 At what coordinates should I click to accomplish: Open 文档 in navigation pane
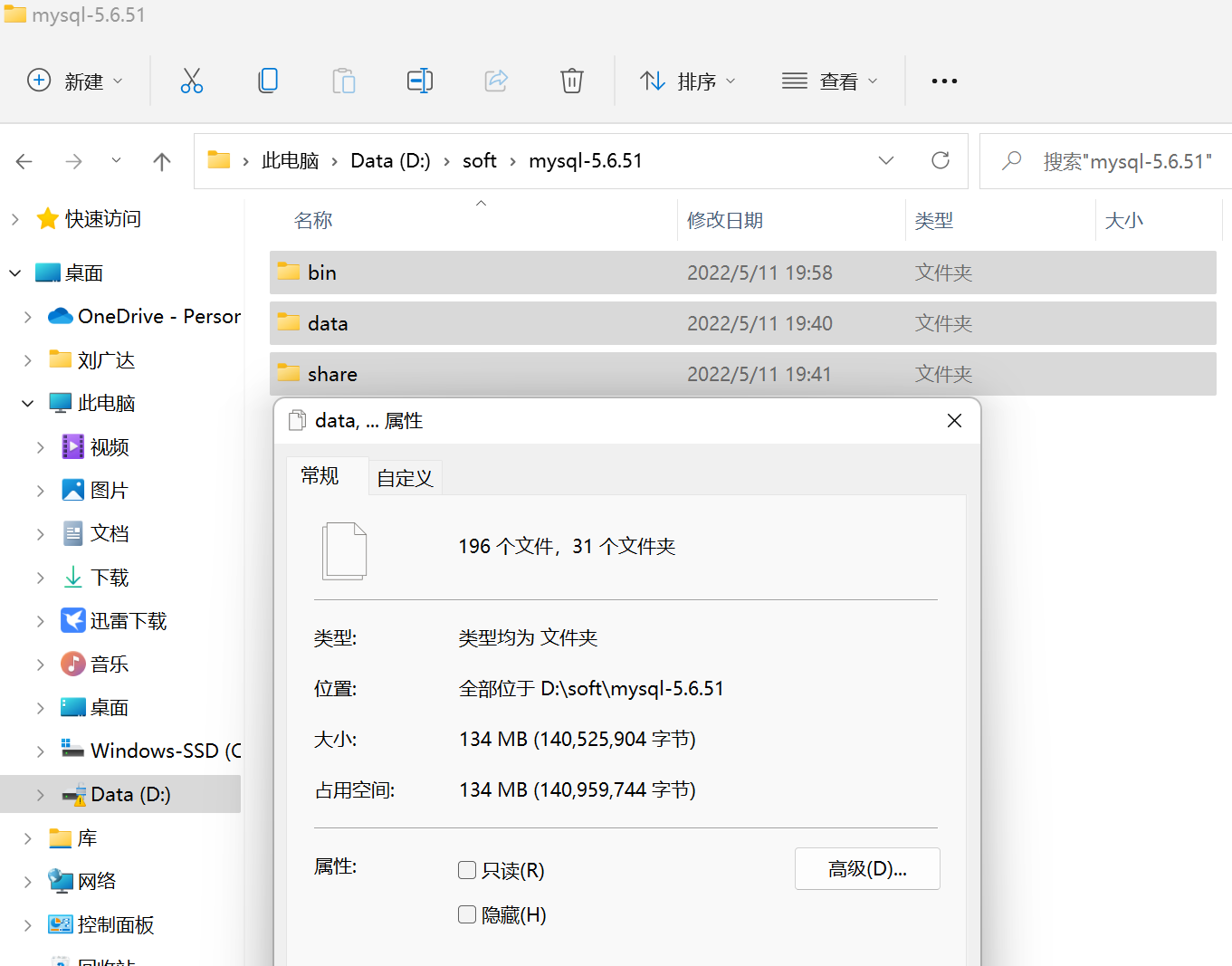pyautogui.click(x=95, y=533)
